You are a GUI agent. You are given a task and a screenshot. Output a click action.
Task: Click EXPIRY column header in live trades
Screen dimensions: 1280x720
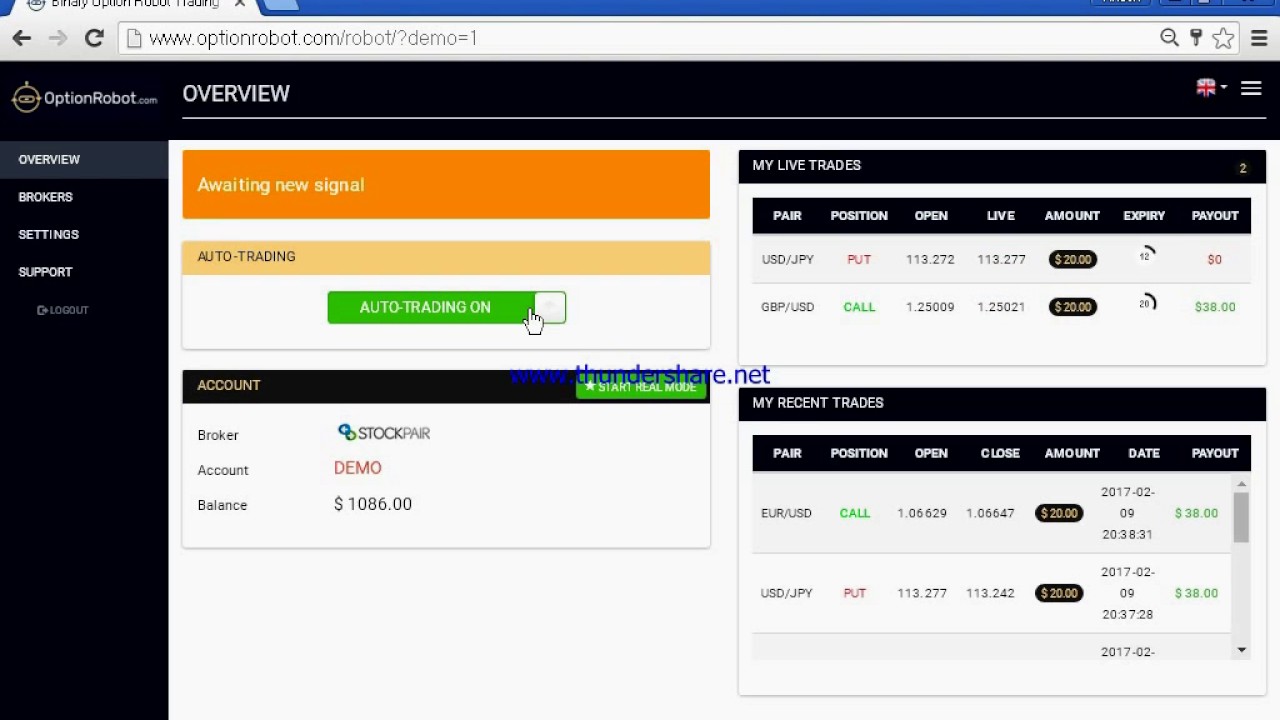pyautogui.click(x=1144, y=216)
